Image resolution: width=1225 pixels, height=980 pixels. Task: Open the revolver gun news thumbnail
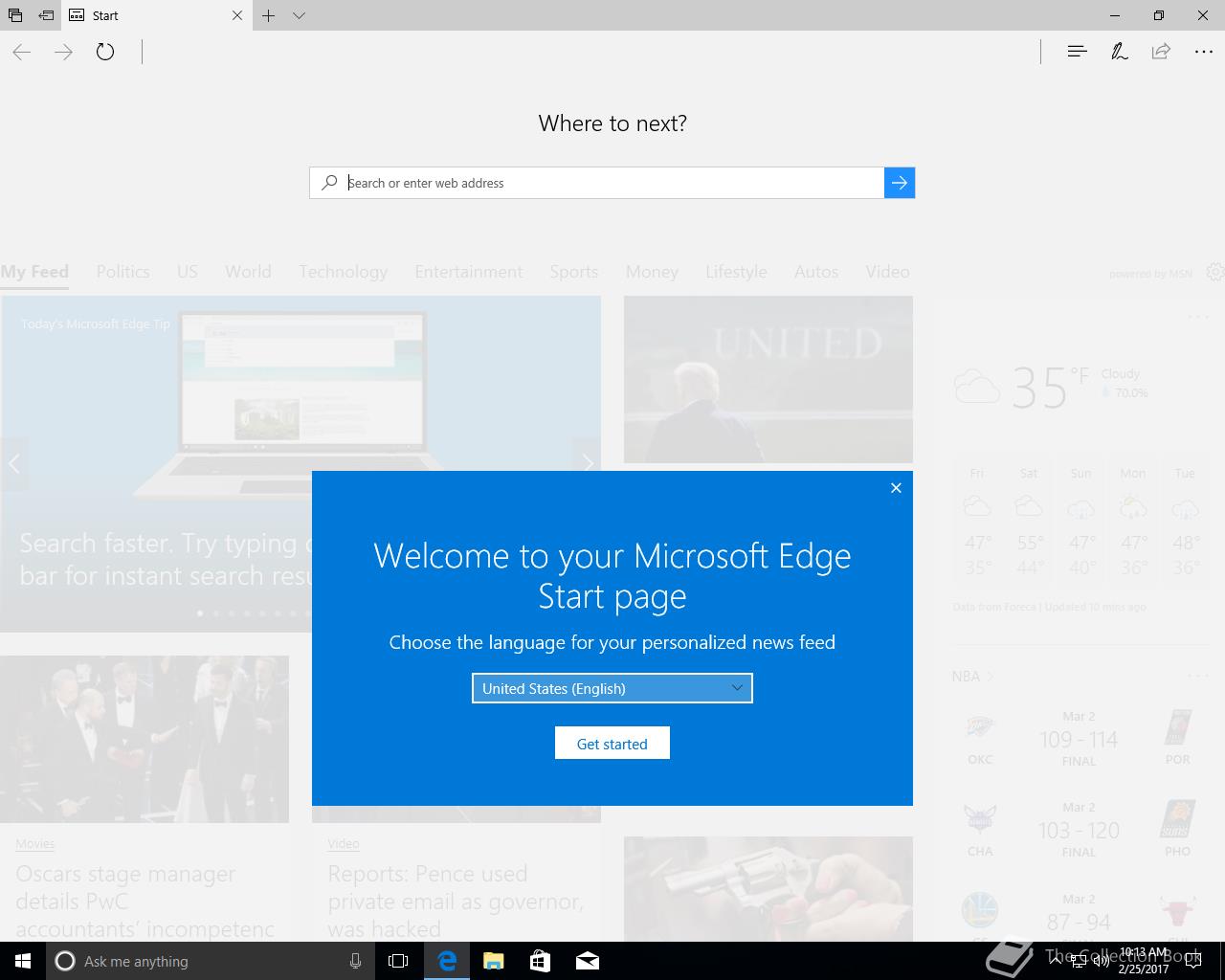pyautogui.click(x=768, y=889)
